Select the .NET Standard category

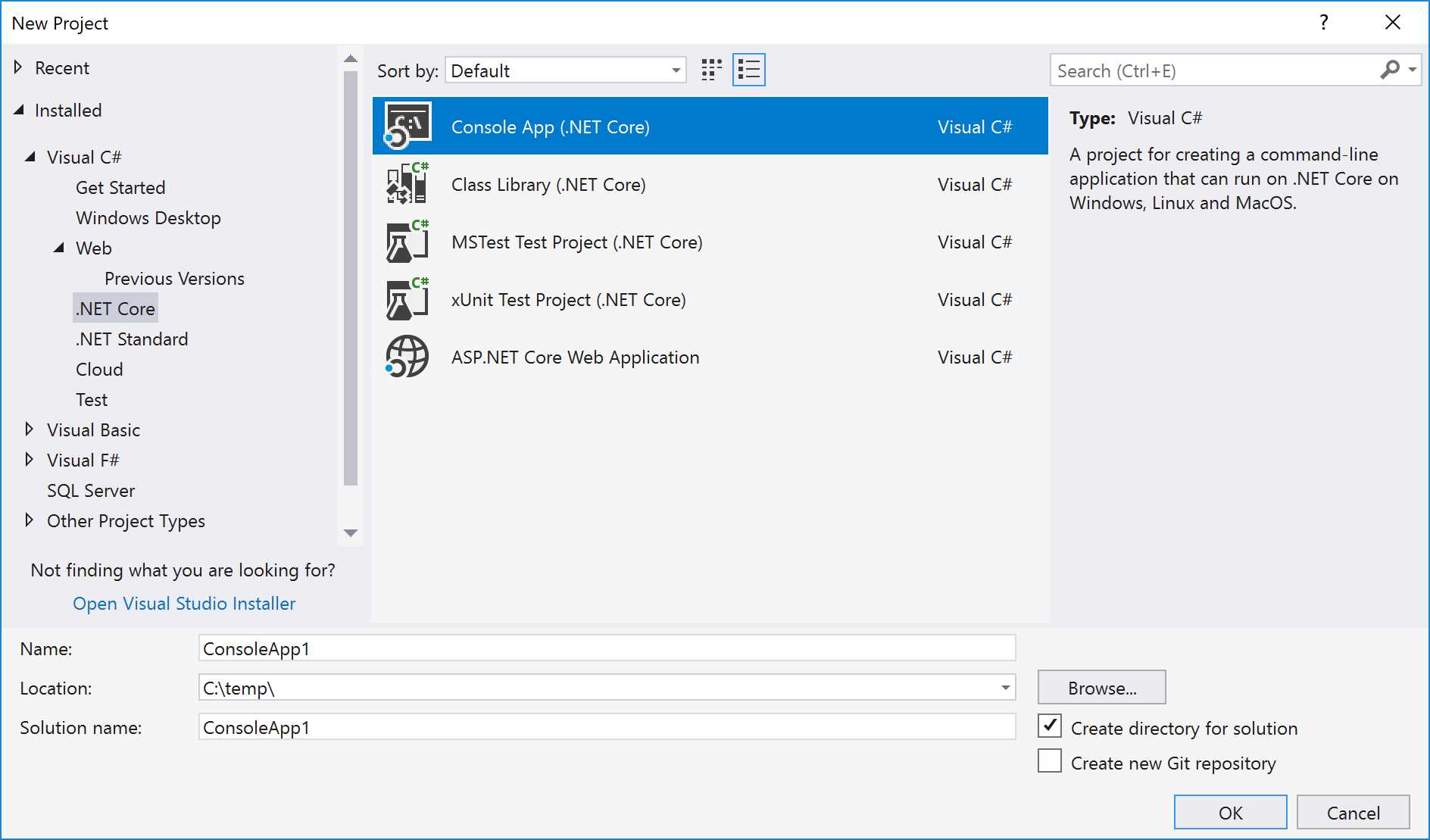click(x=131, y=339)
